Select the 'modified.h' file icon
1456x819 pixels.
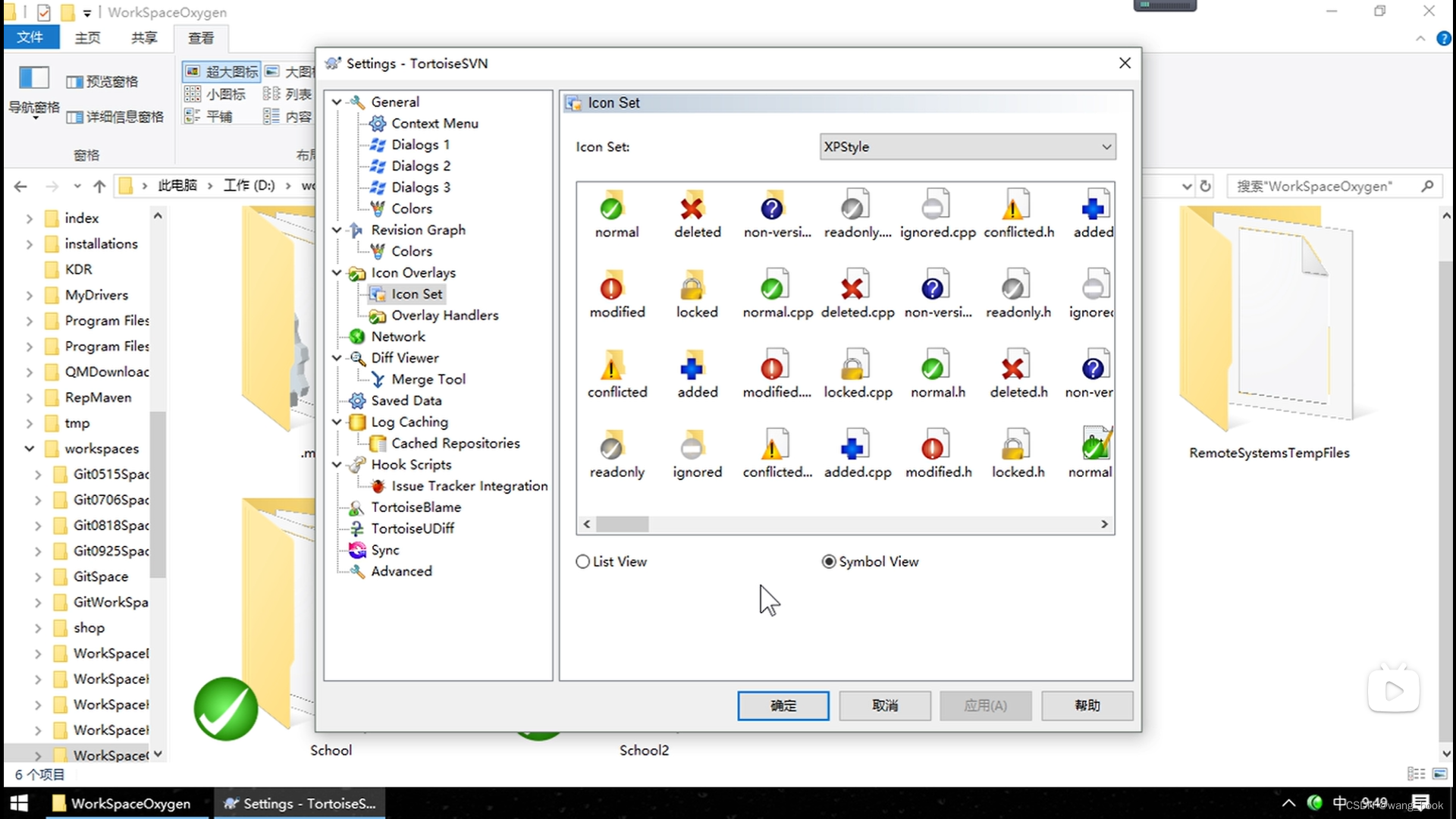(x=936, y=446)
